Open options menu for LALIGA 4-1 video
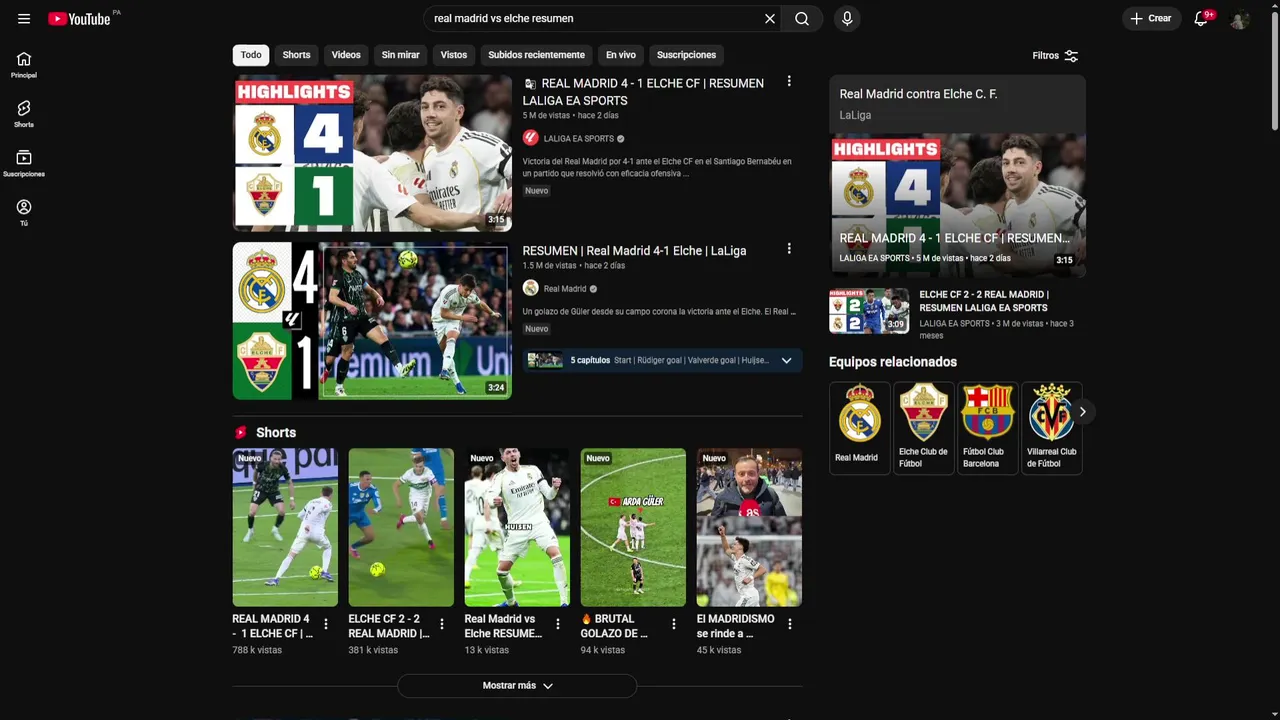The image size is (1280, 720). point(789,82)
